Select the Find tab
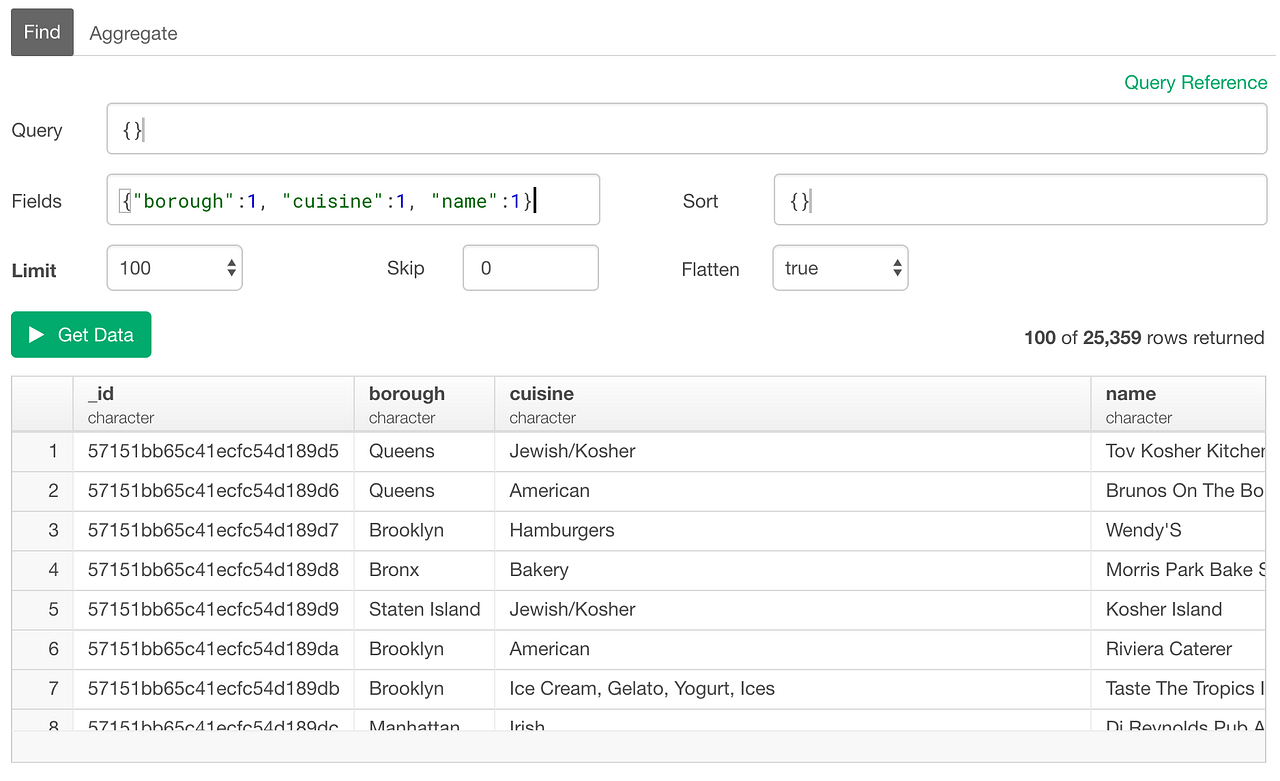Image resolution: width=1280 pixels, height=781 pixels. [x=41, y=32]
